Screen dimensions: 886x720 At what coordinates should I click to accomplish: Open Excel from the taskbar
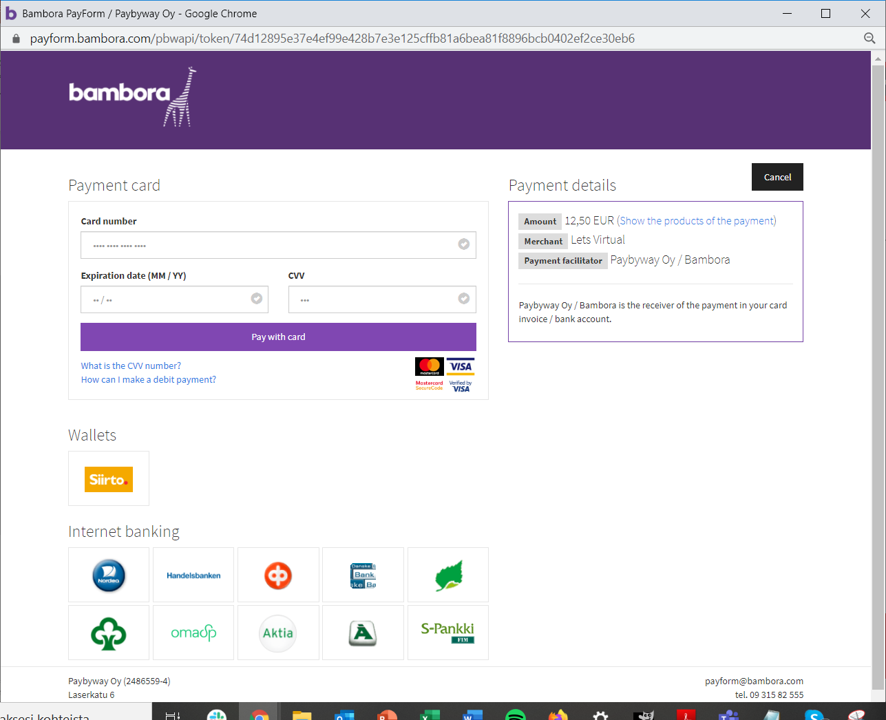coord(429,714)
